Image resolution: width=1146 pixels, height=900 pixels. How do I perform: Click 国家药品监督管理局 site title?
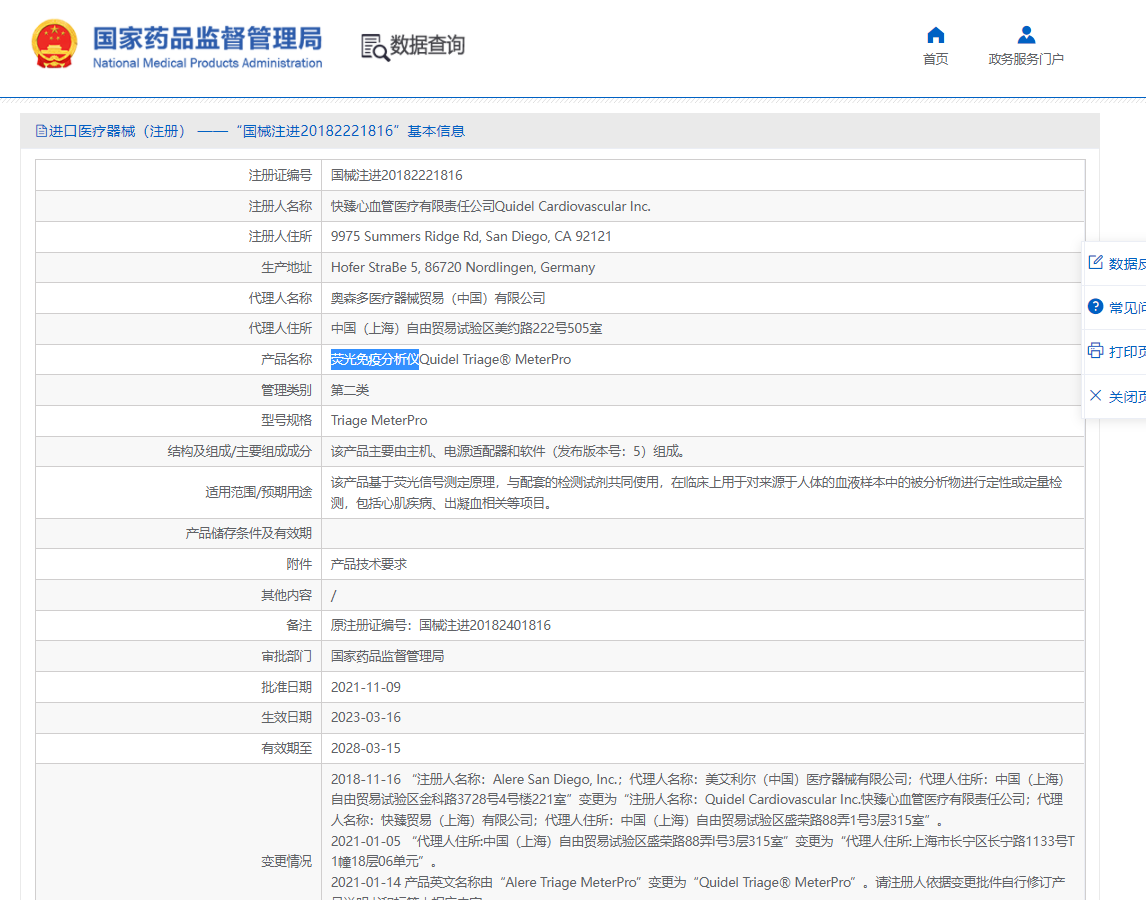coord(208,38)
